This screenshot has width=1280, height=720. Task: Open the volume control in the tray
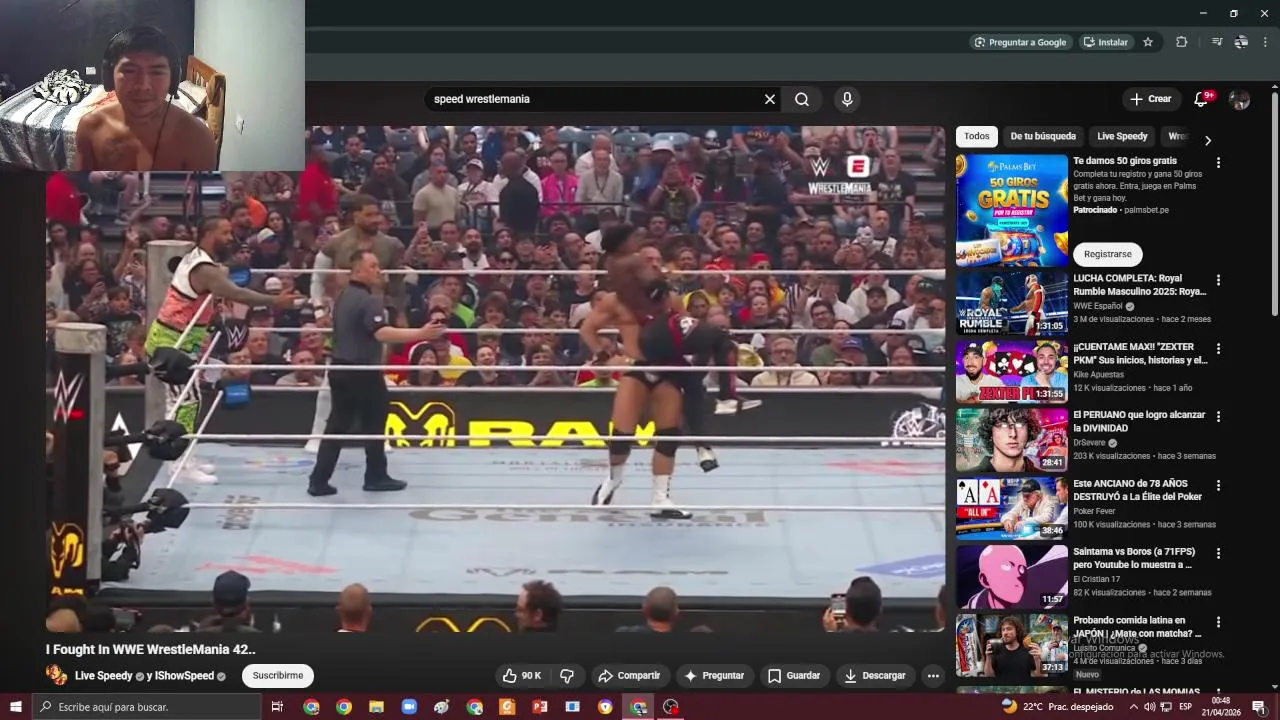(1149, 707)
